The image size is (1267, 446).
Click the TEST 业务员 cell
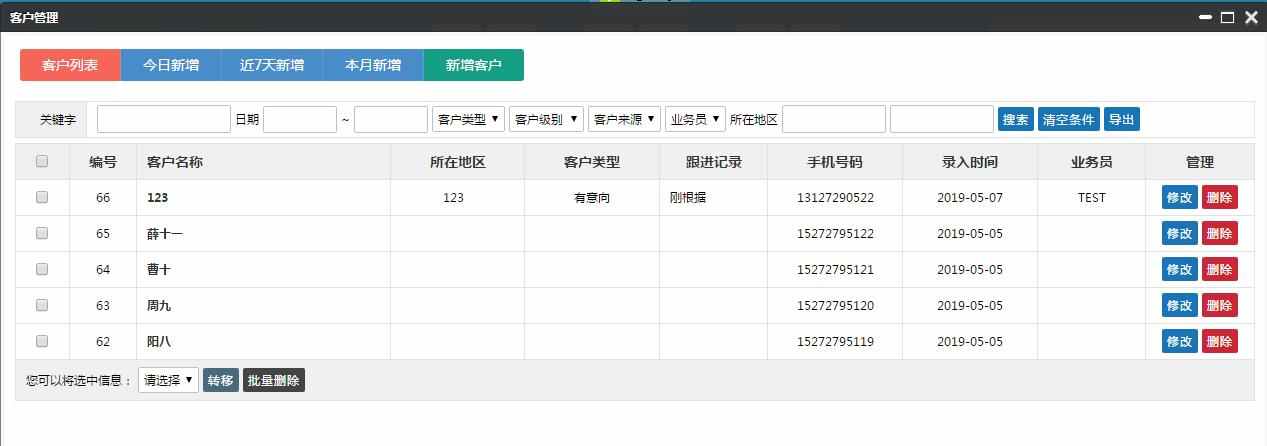tap(1092, 198)
